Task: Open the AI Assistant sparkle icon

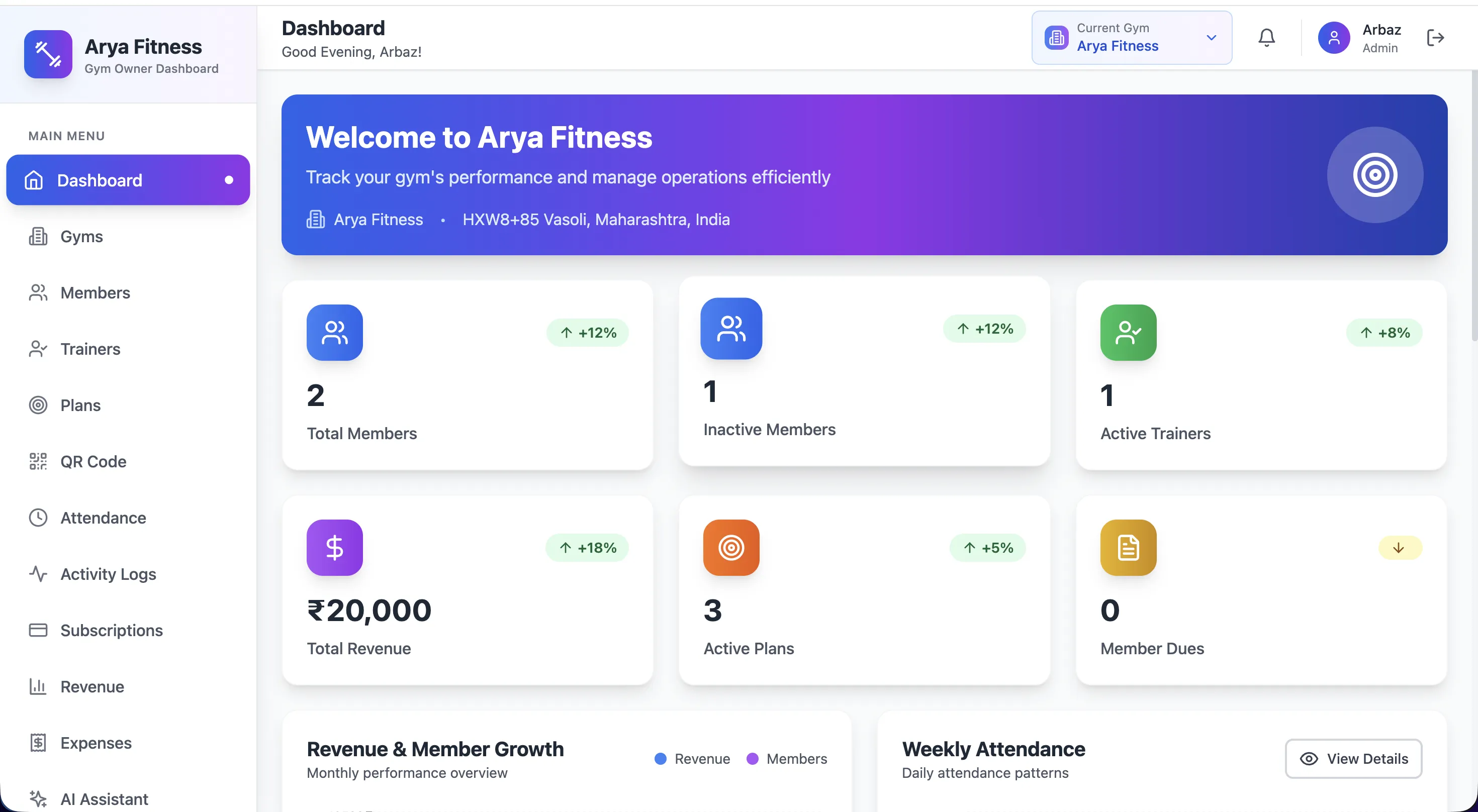Action: (x=38, y=798)
